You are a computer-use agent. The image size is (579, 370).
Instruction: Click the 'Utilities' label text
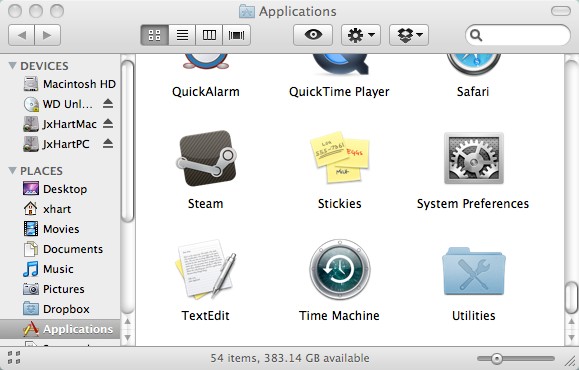click(x=474, y=315)
